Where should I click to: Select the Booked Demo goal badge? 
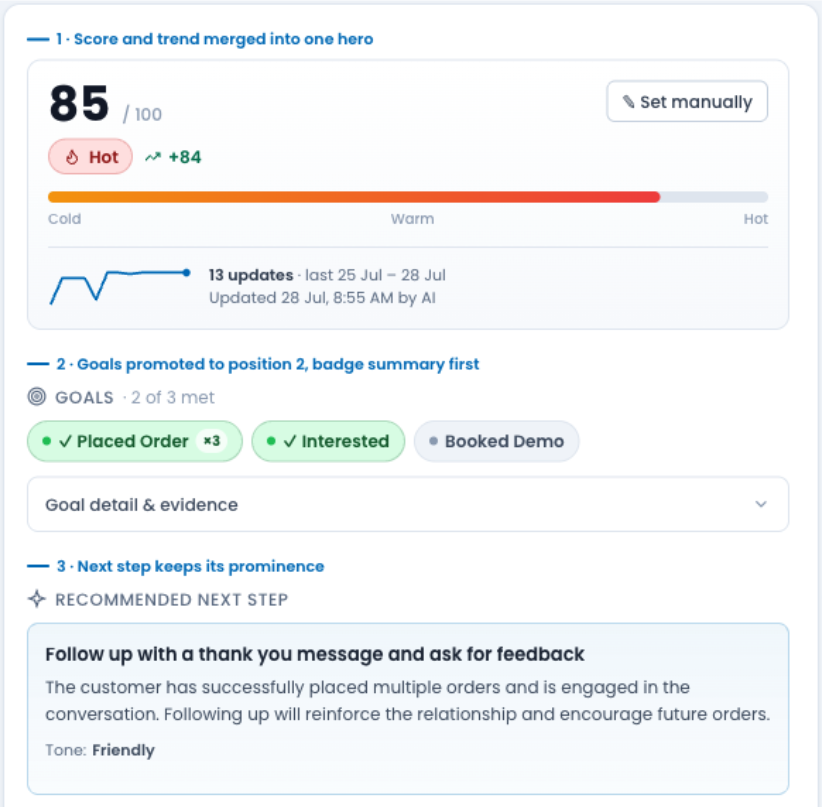click(496, 441)
